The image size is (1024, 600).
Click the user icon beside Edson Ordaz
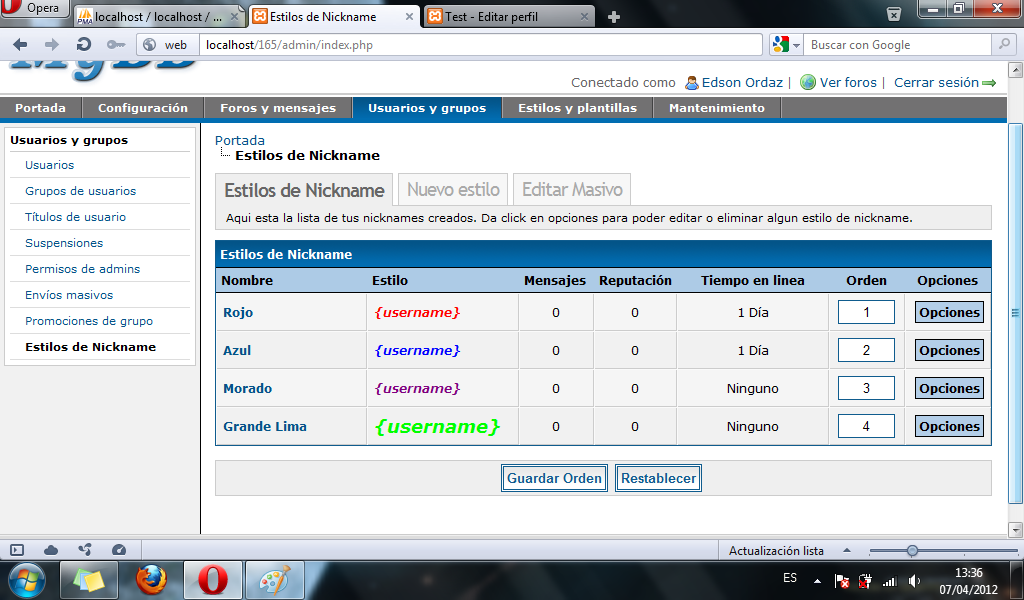692,83
